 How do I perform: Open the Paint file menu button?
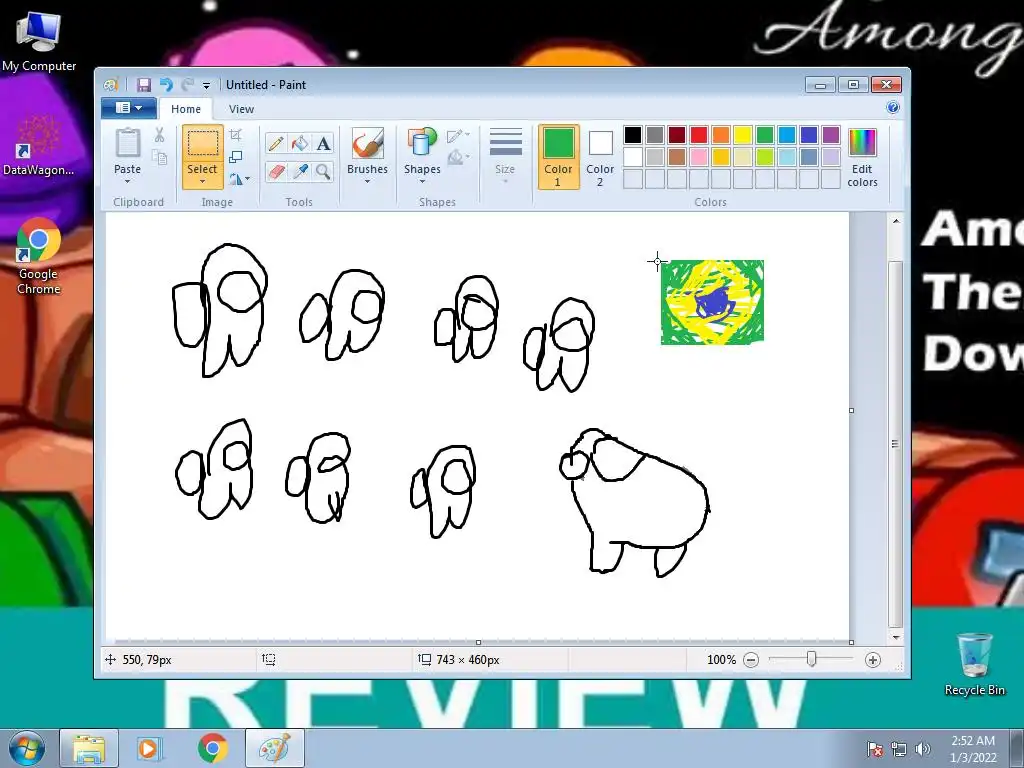click(x=129, y=108)
